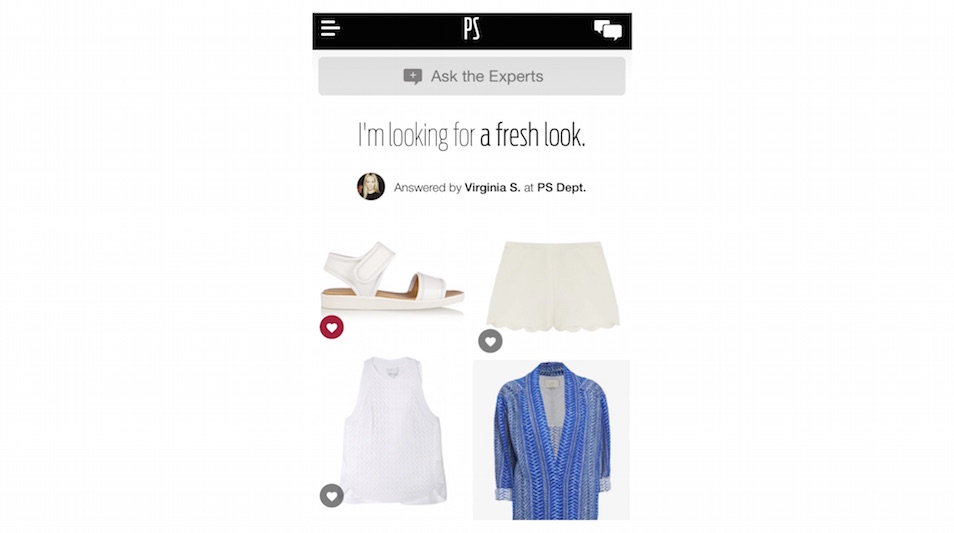The image size is (954, 533).
Task: View the white knit tank top
Action: (392, 431)
